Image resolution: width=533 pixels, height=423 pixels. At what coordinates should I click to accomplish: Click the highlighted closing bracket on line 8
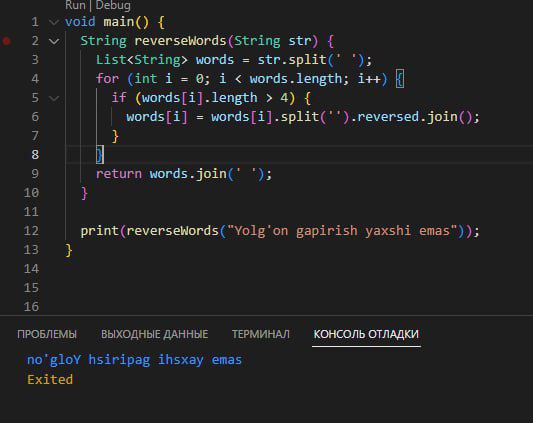(100, 155)
